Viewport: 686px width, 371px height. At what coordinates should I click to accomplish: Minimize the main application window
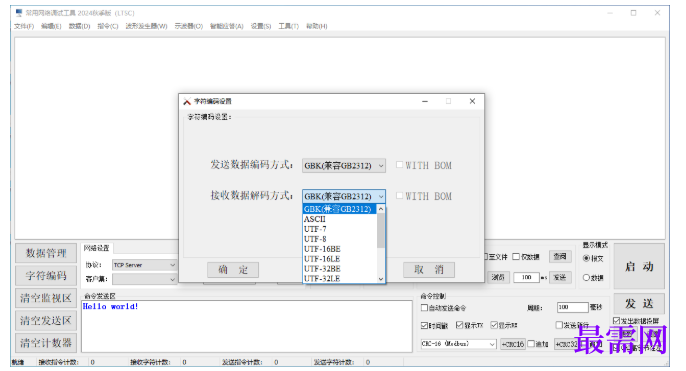pyautogui.click(x=610, y=13)
